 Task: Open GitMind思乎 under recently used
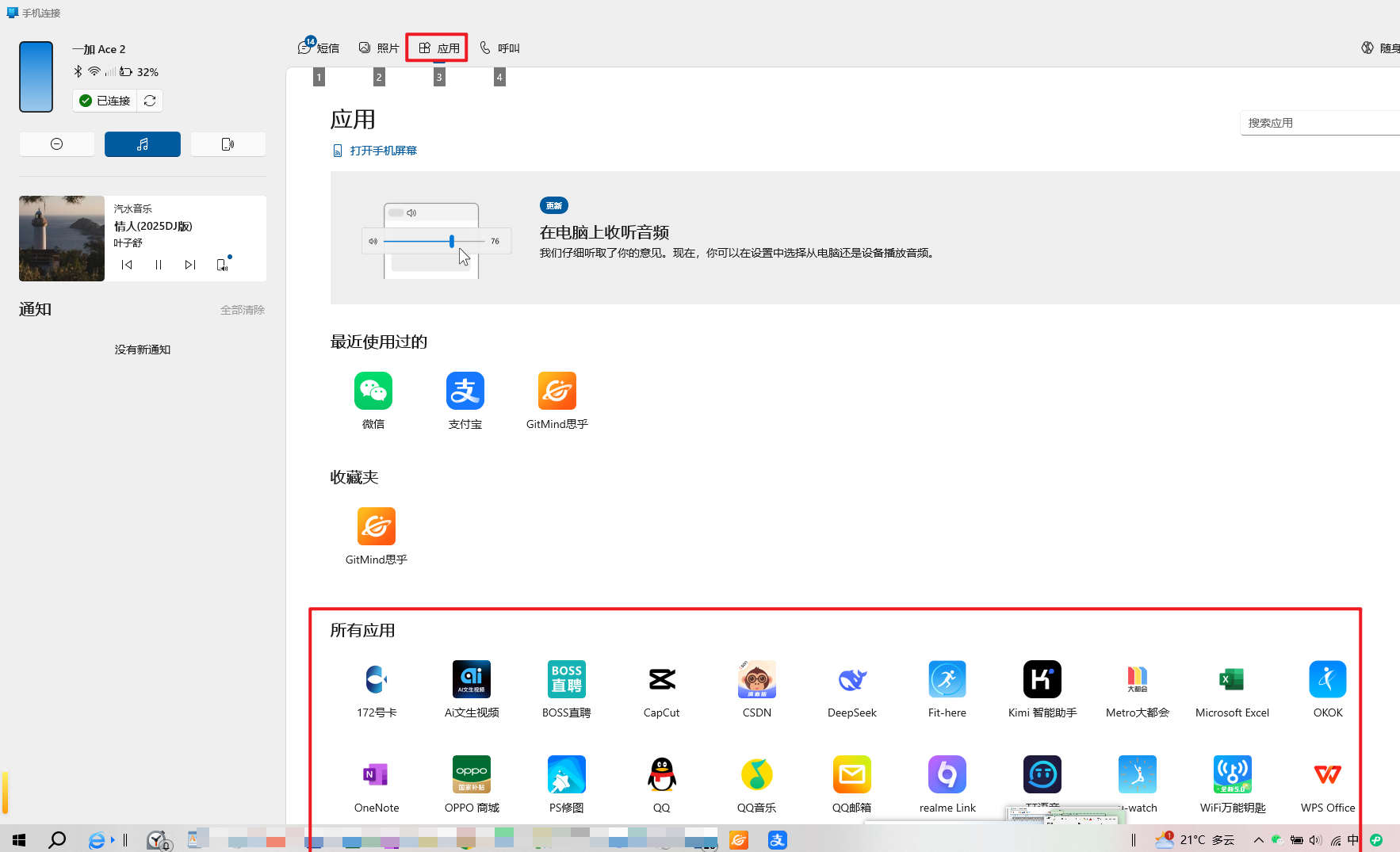(x=557, y=391)
